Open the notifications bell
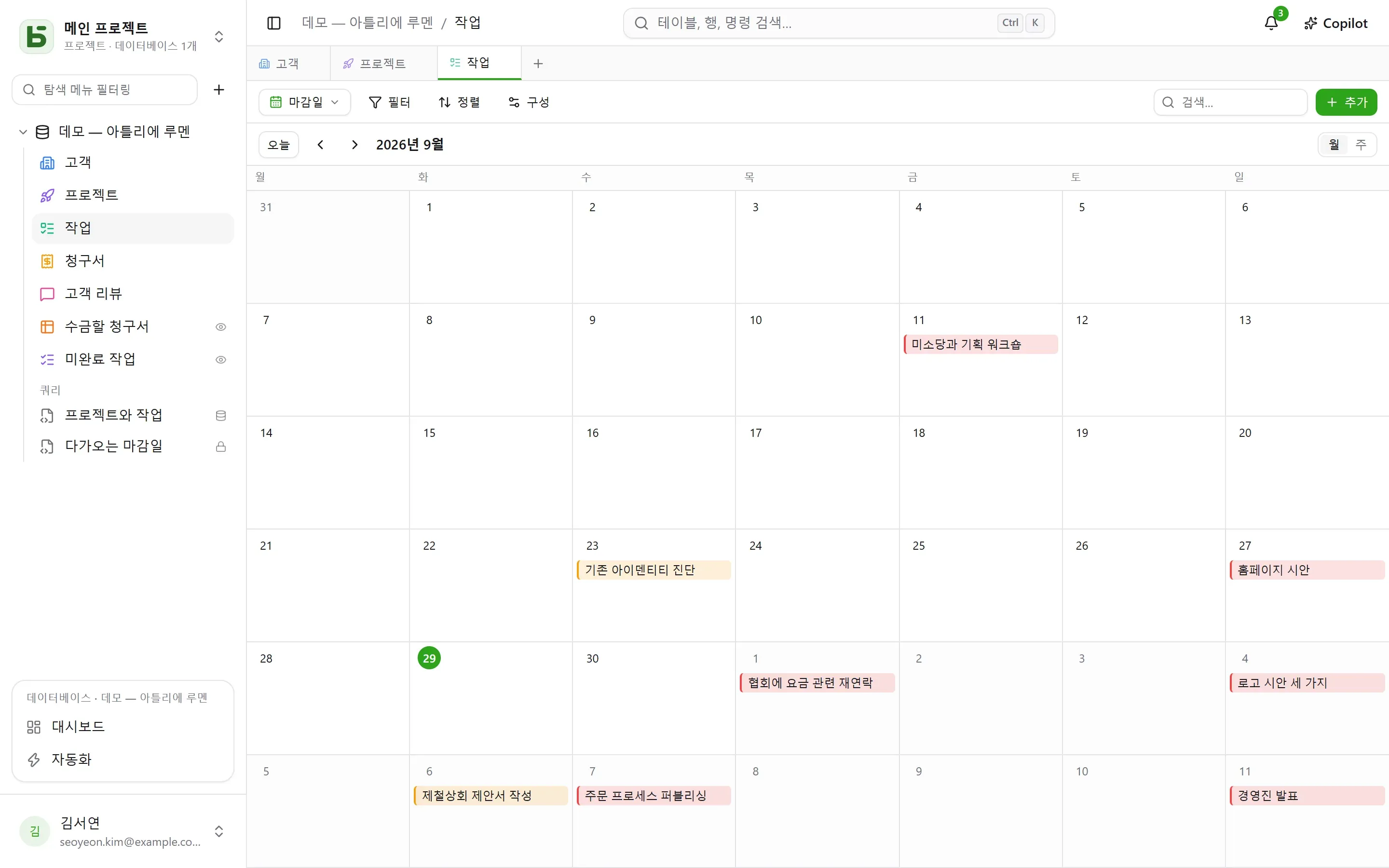This screenshot has width=1389, height=868. coord(1271,23)
